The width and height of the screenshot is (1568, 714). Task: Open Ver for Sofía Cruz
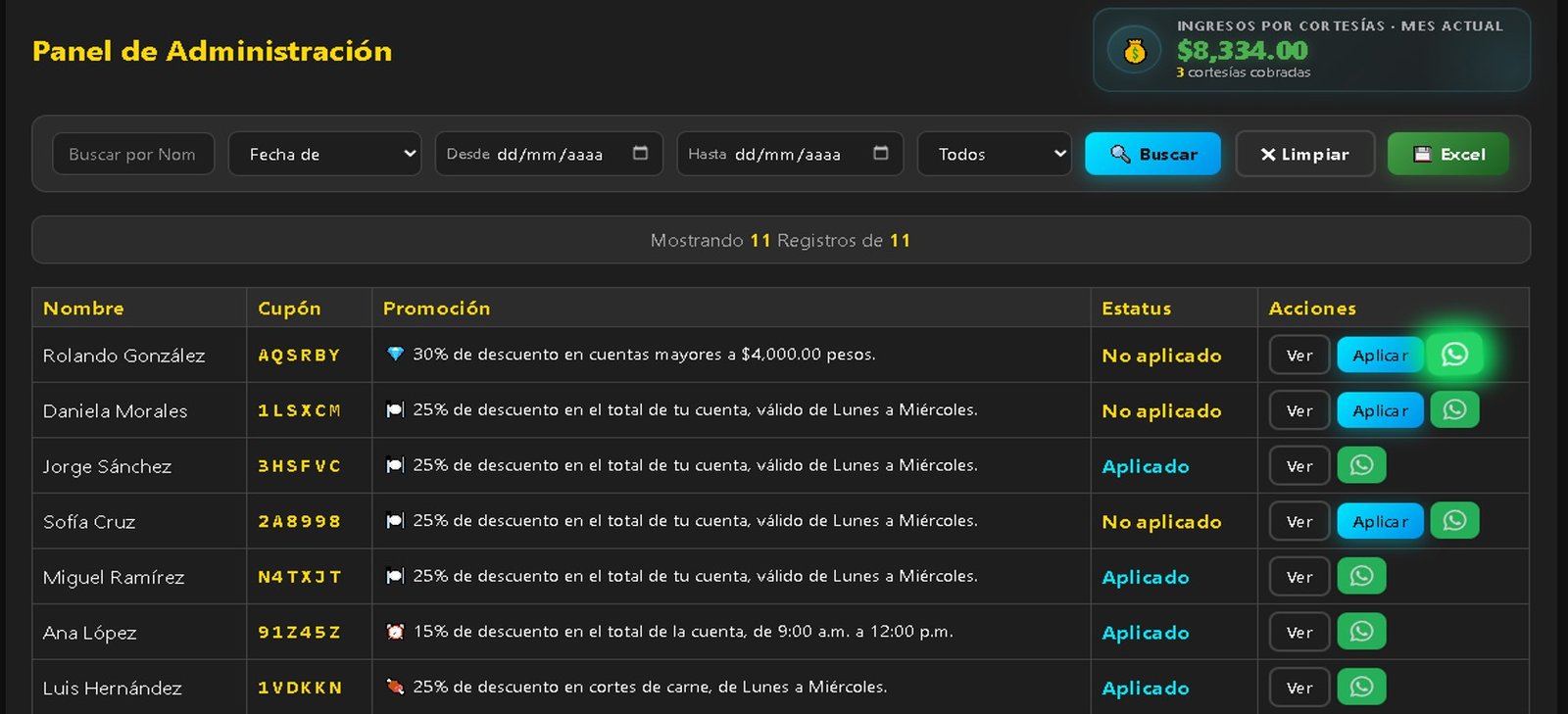pos(1299,522)
